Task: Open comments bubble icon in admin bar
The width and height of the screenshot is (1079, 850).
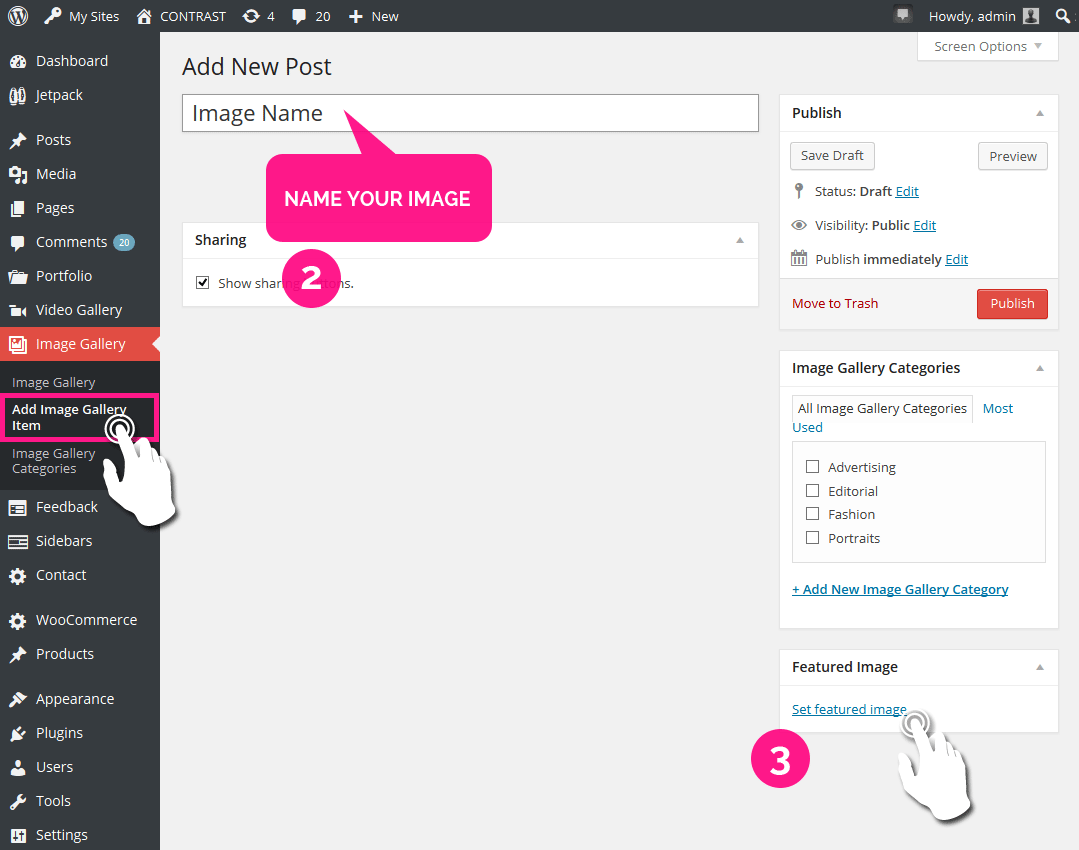Action: pyautogui.click(x=299, y=16)
